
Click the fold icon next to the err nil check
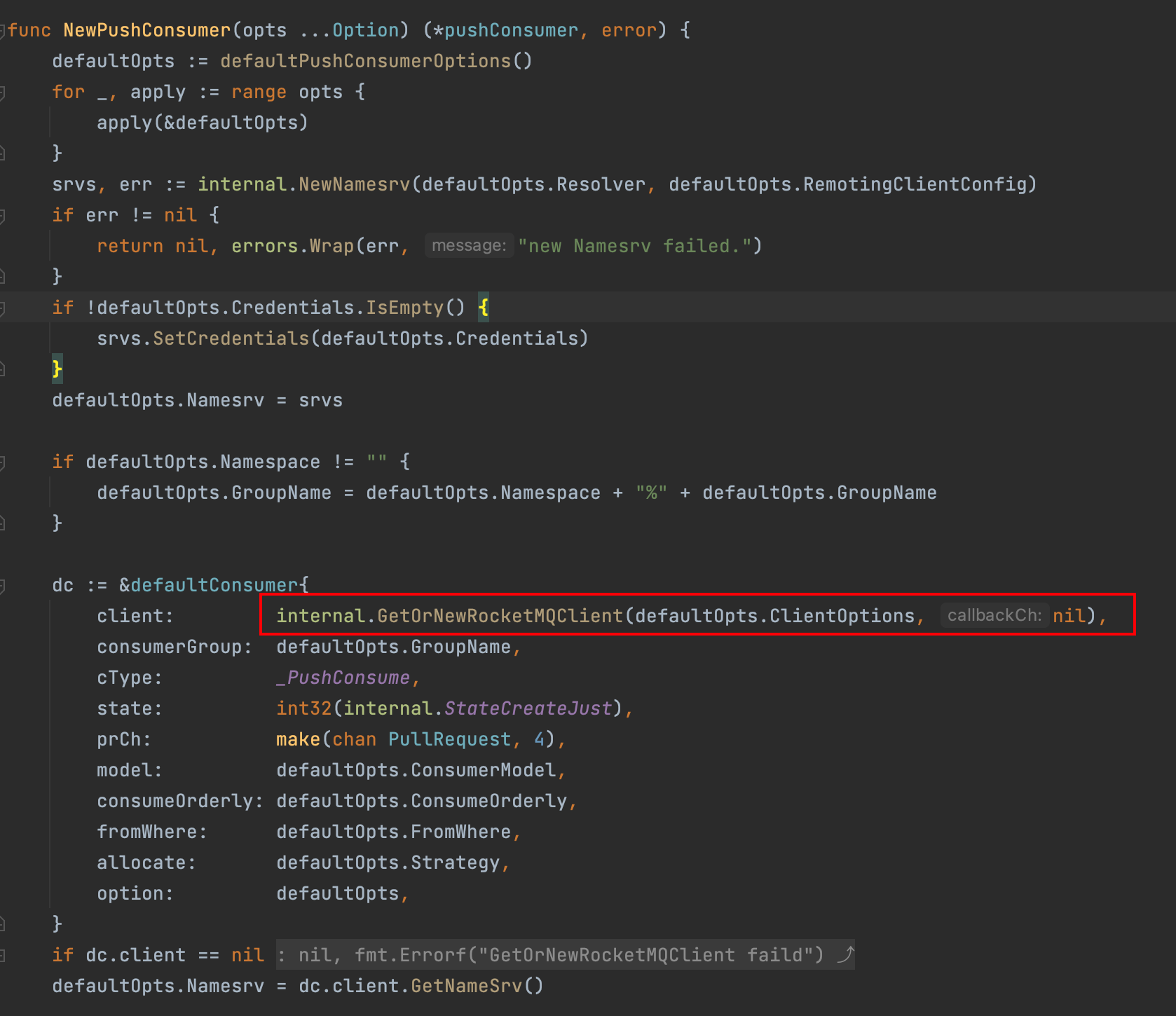[x=5, y=214]
